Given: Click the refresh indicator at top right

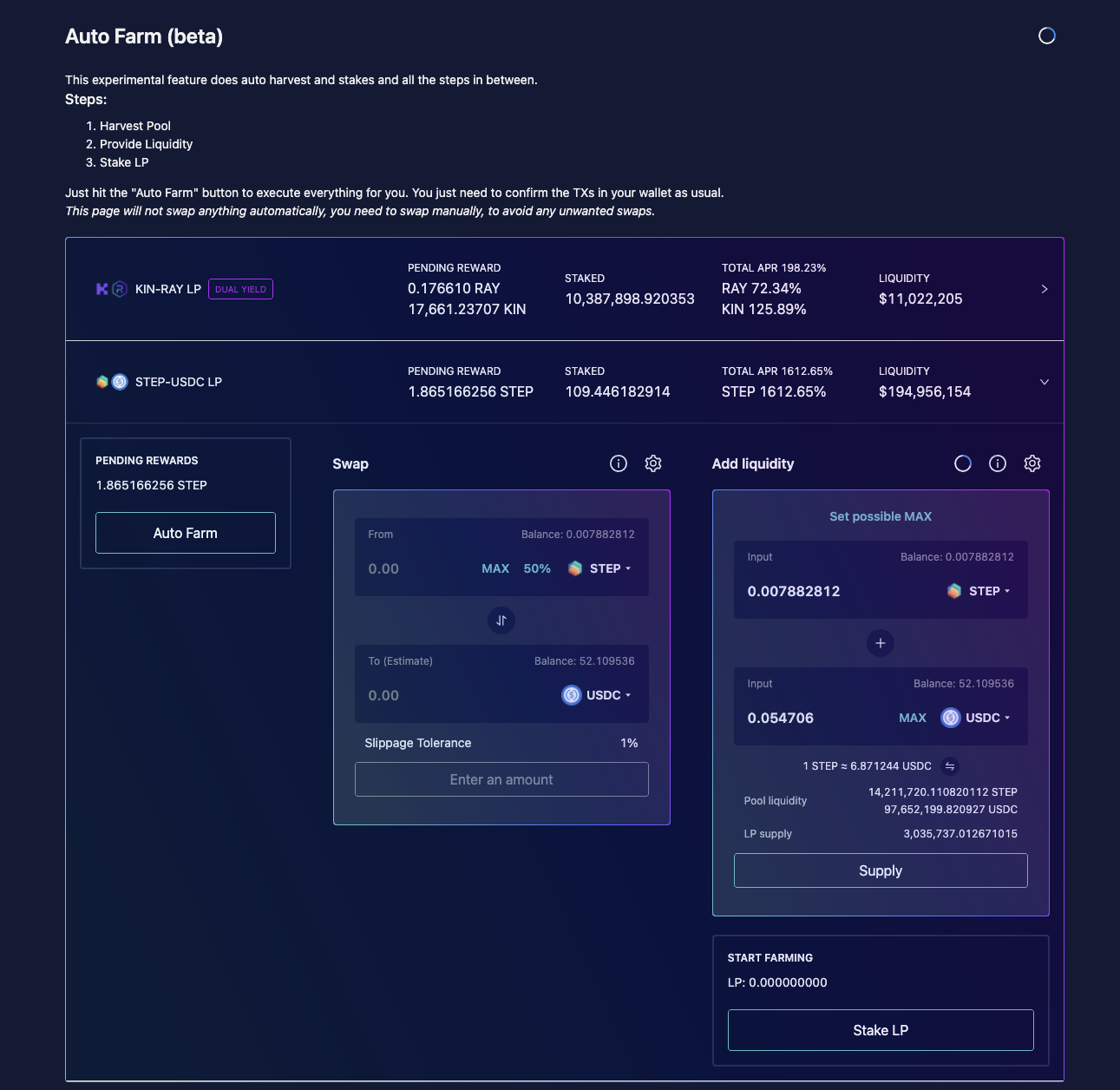Looking at the screenshot, I should point(1045,35).
